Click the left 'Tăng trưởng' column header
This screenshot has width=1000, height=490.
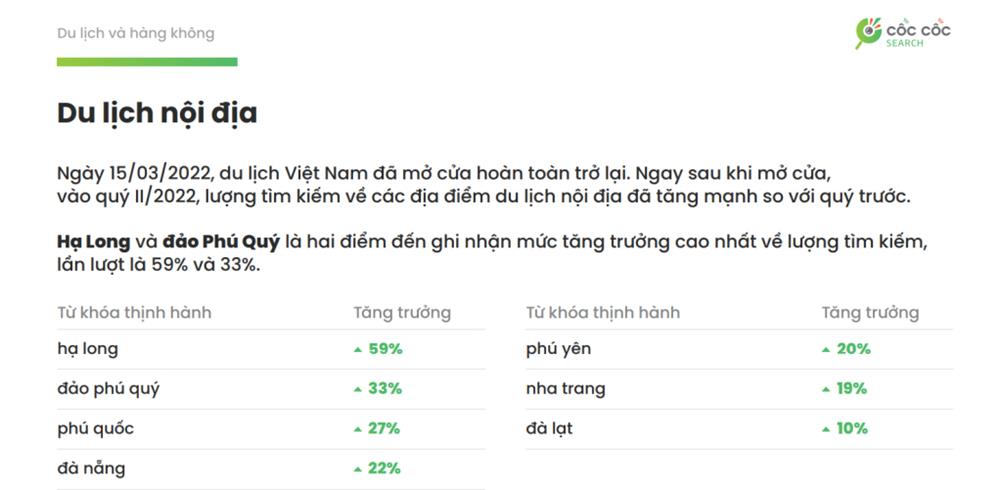pos(402,313)
